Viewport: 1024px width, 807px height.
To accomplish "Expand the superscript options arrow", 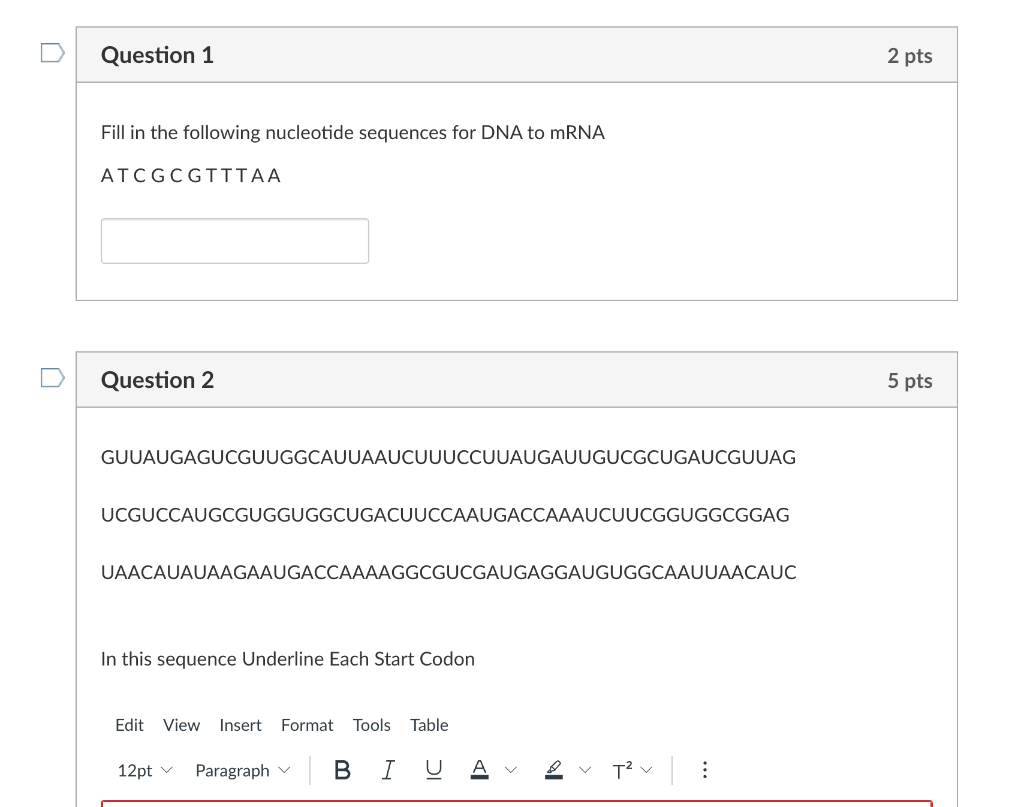I will coord(646,770).
